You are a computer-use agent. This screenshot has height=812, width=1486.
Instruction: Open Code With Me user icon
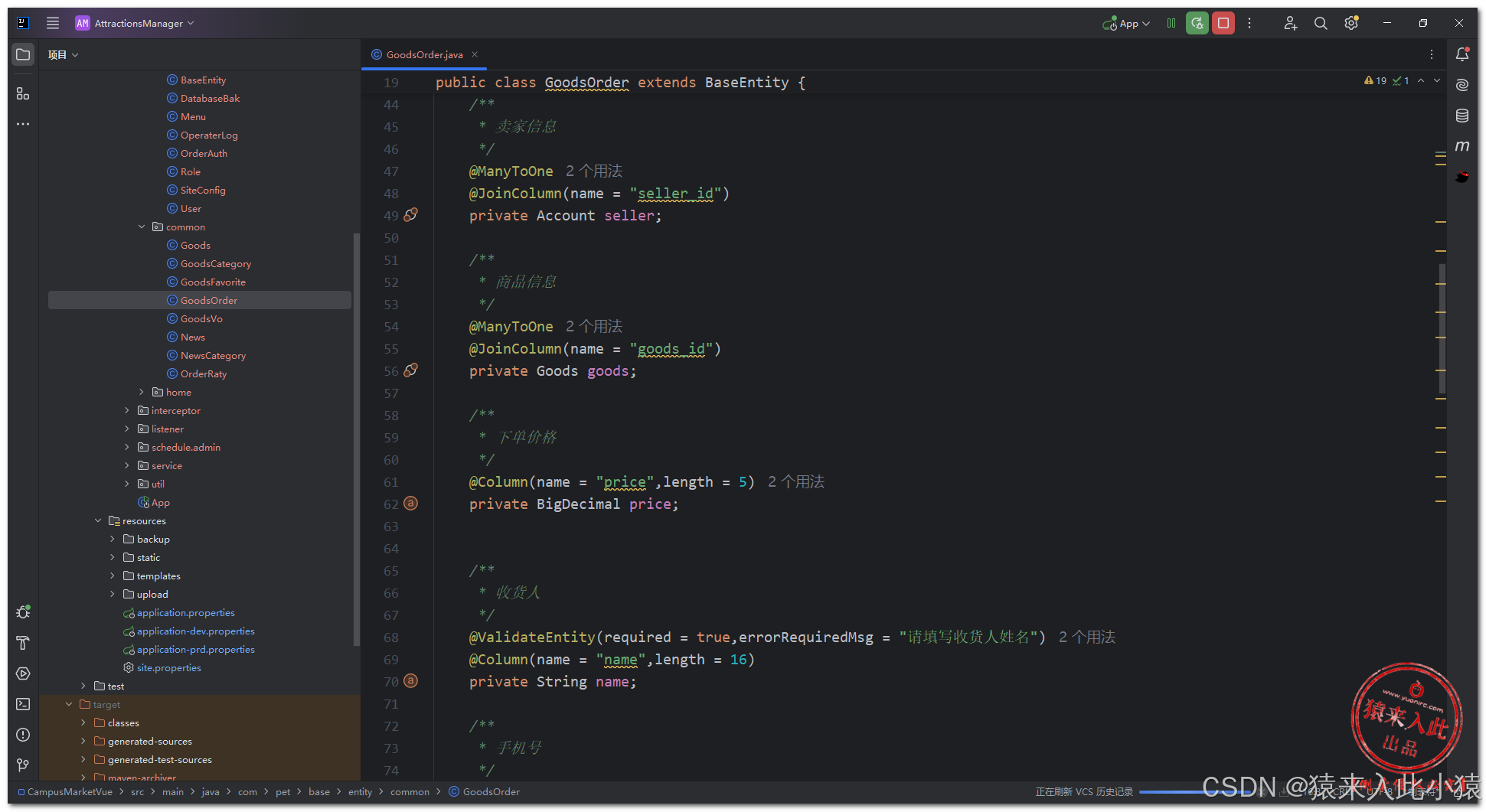click(1290, 23)
